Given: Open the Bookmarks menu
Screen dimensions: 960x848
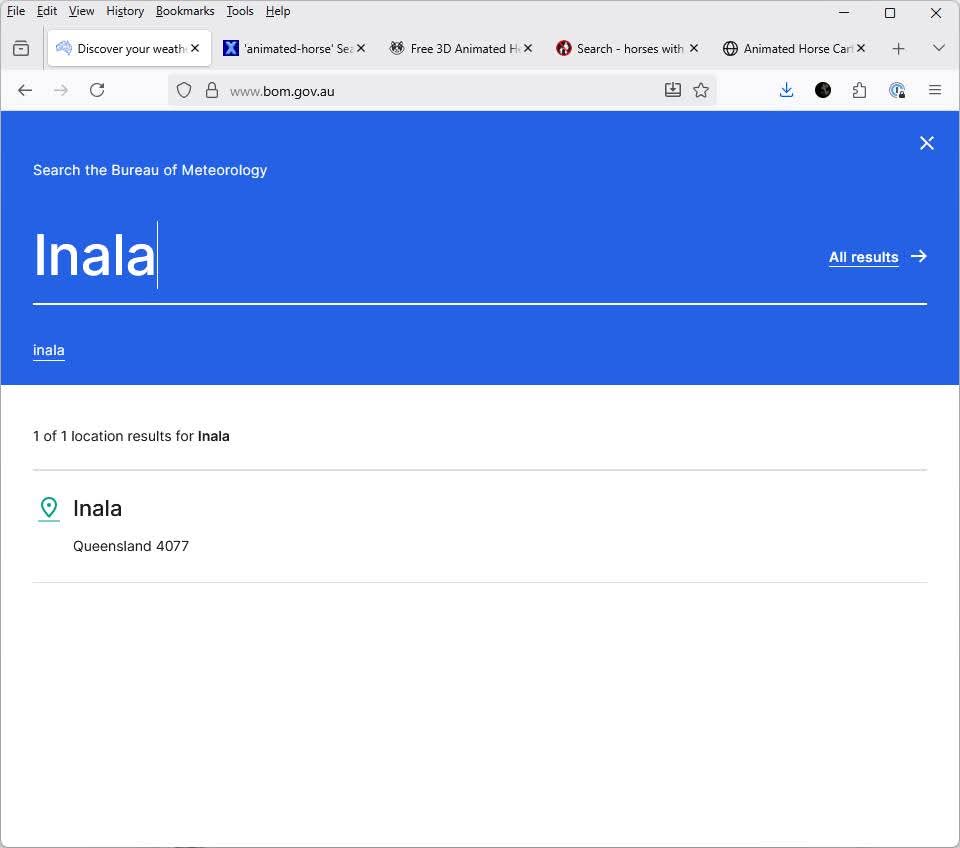Looking at the screenshot, I should coord(185,11).
